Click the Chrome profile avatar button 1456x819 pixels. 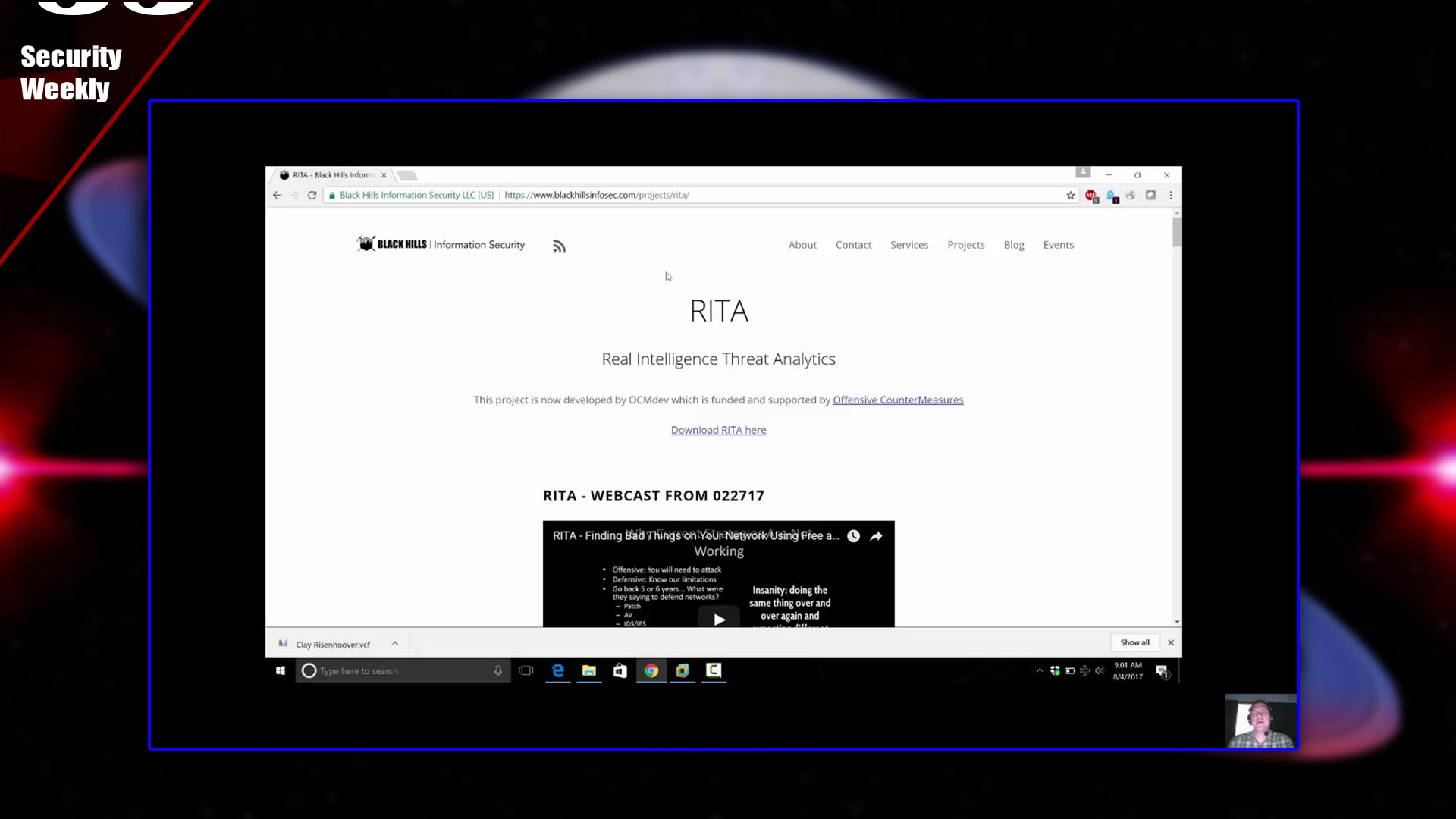coord(1083,172)
